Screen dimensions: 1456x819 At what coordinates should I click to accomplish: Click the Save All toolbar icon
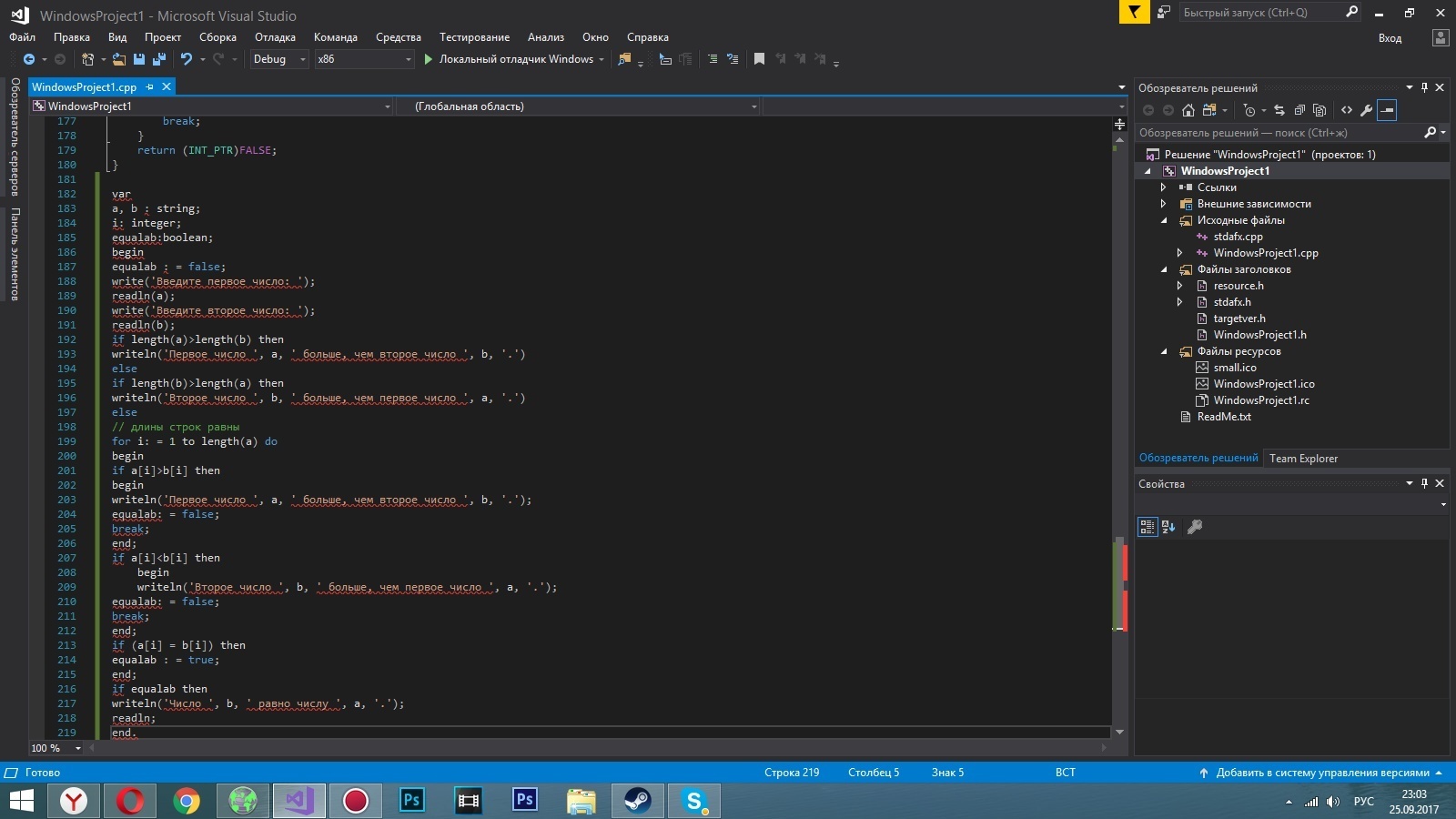coord(159,59)
